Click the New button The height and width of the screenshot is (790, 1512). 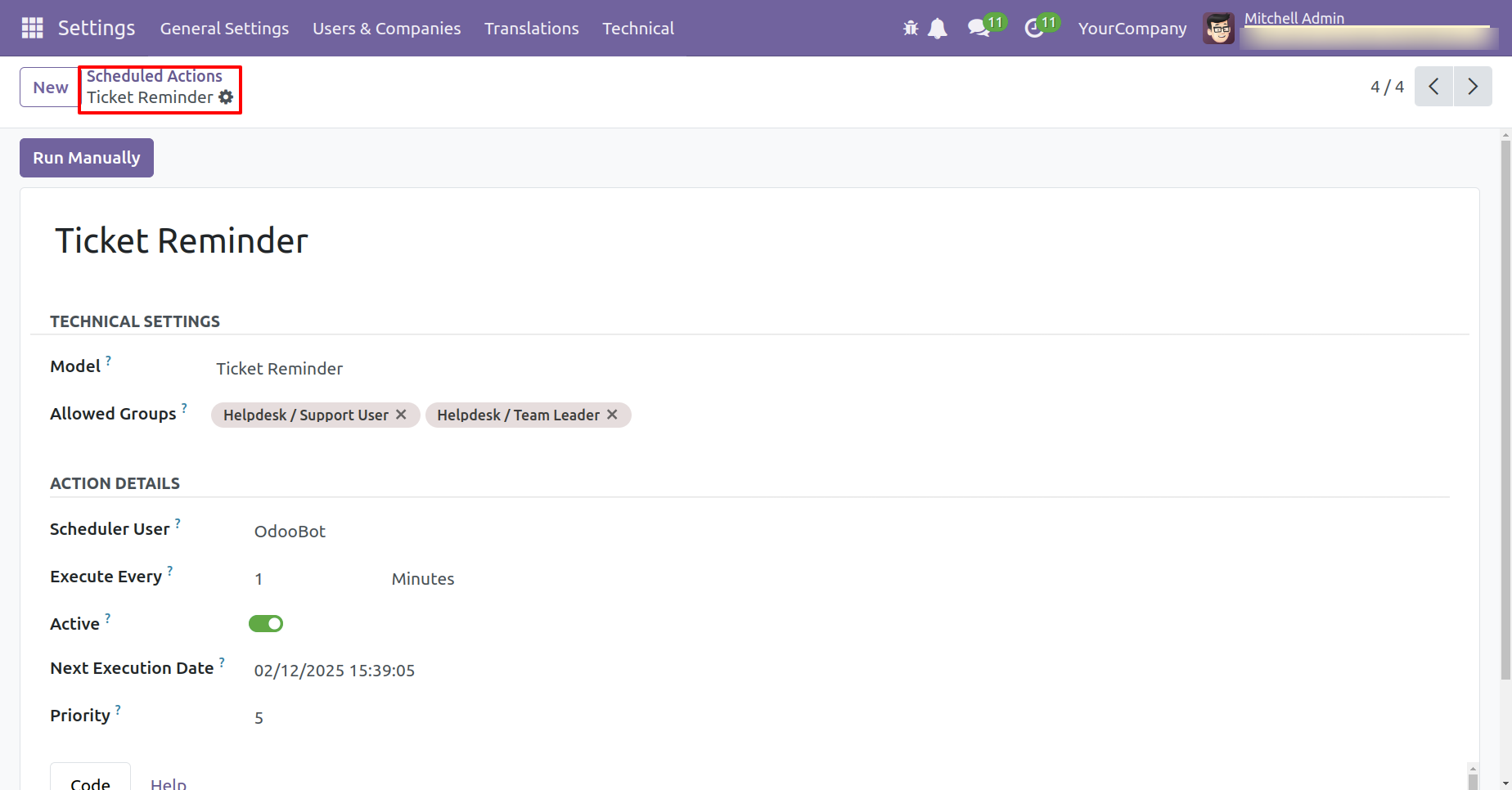[x=50, y=87]
